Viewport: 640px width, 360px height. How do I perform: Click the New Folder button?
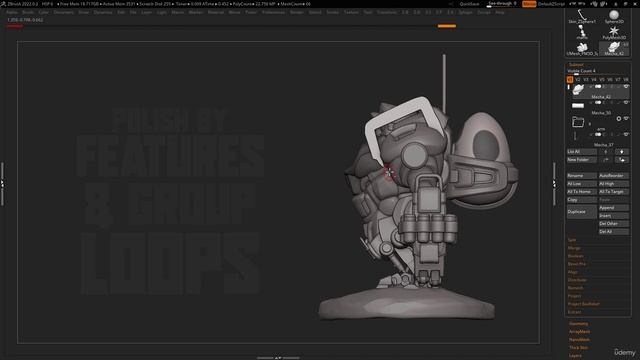click(582, 160)
